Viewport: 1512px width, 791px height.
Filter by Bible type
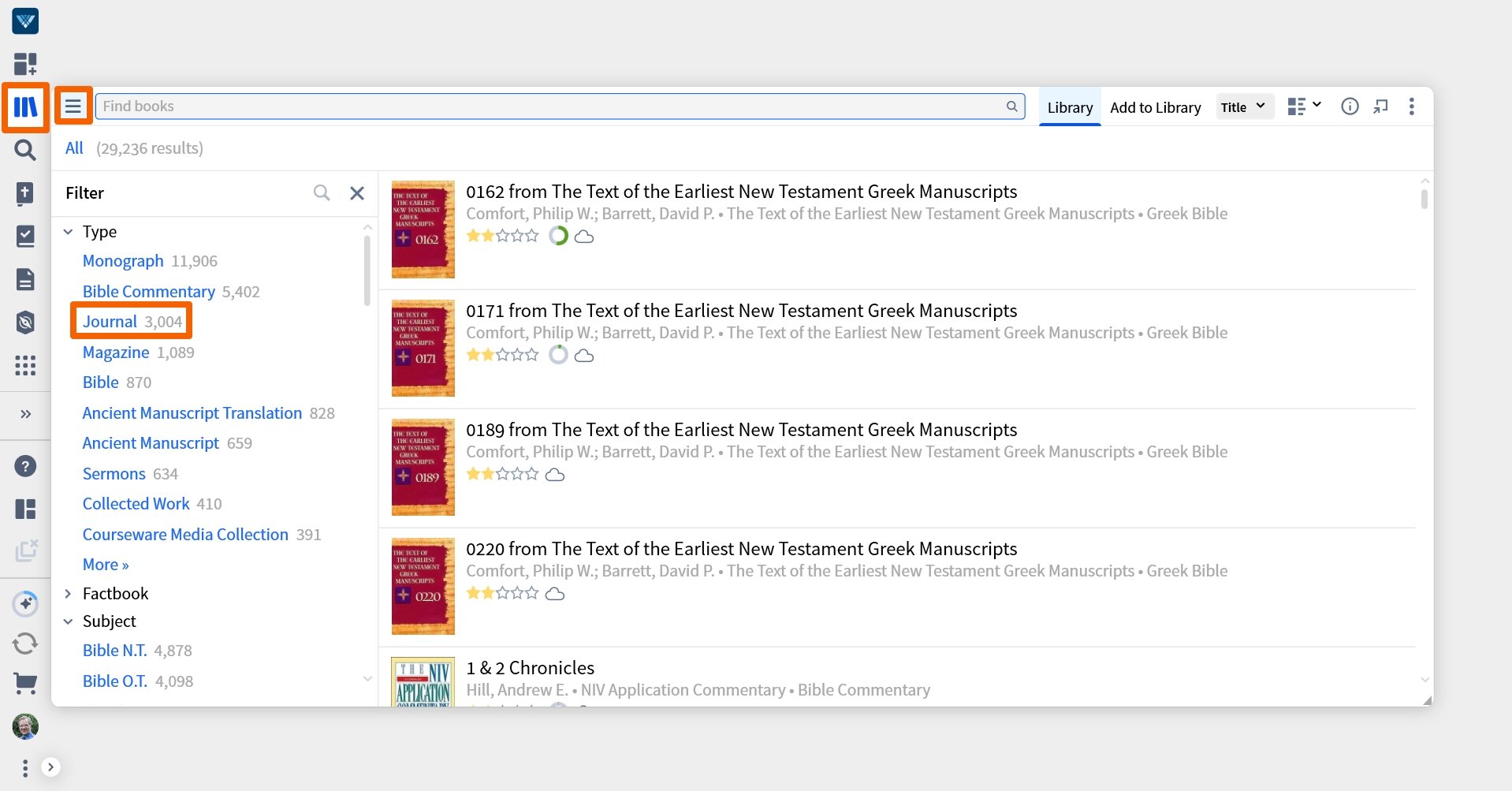[100, 382]
